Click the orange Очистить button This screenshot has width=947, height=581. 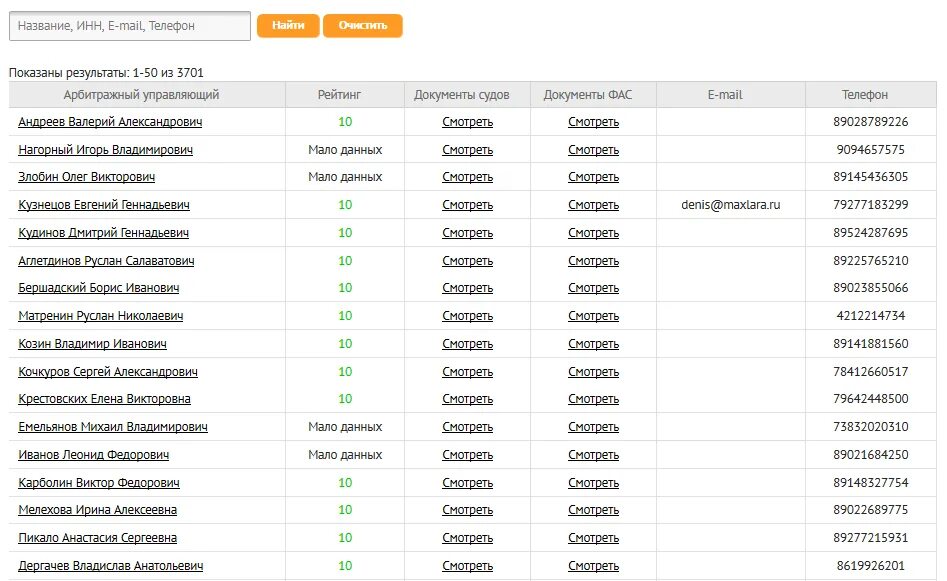[362, 26]
